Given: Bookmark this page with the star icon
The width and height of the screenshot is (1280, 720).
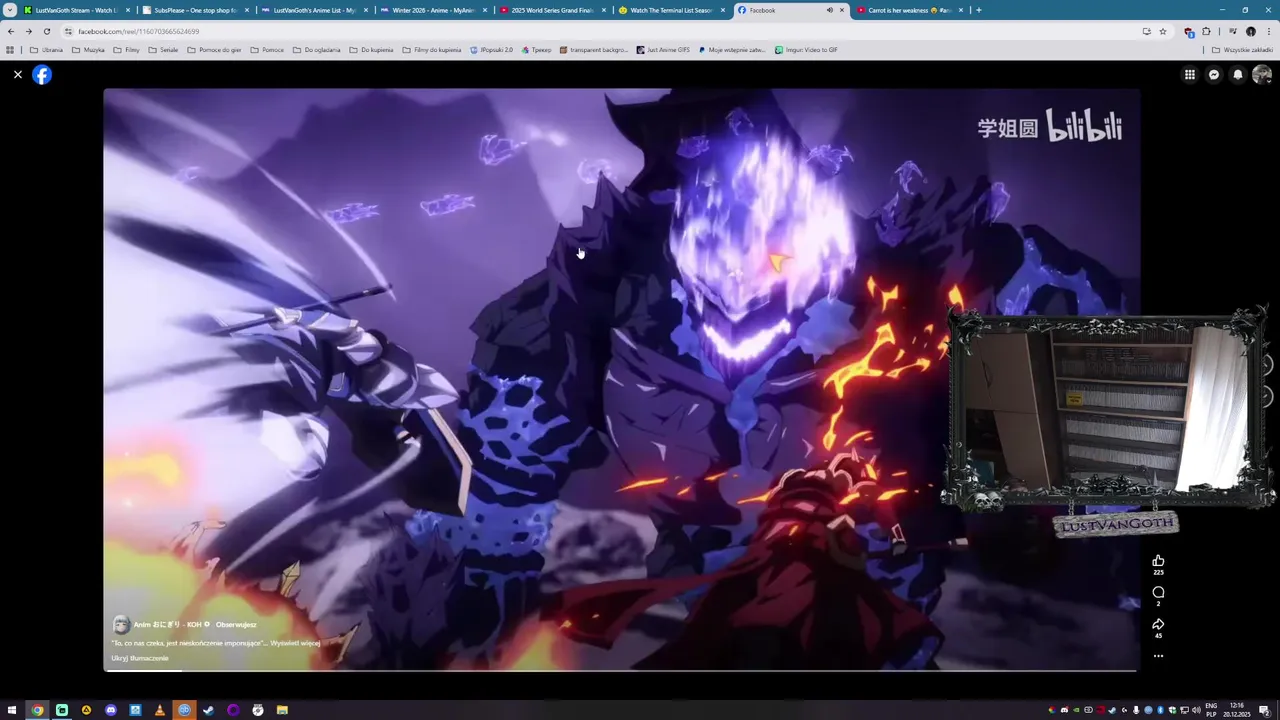Looking at the screenshot, I should pyautogui.click(x=1162, y=31).
